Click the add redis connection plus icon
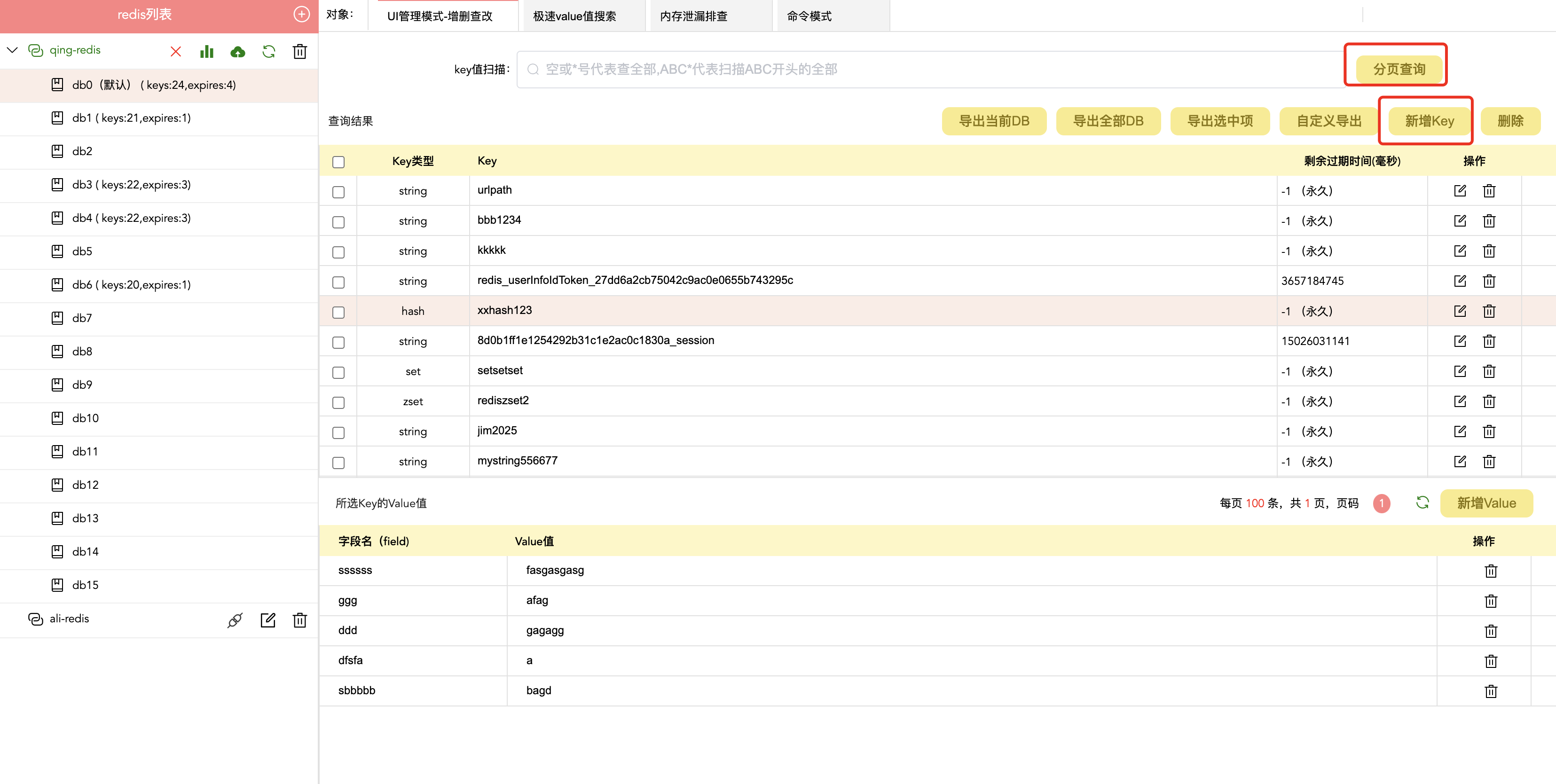 pos(301,14)
